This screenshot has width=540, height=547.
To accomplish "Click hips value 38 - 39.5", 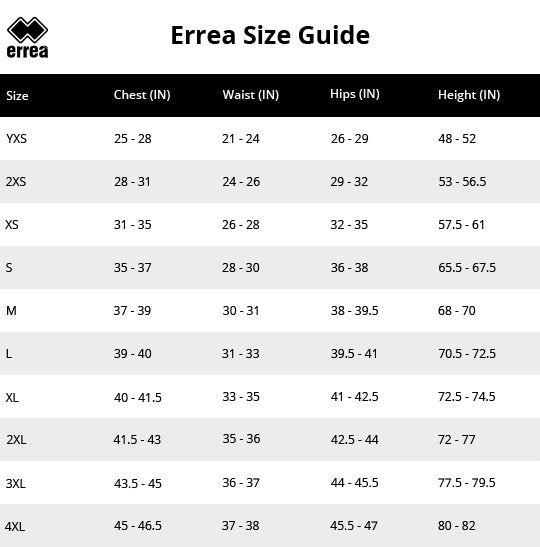I will [354, 310].
